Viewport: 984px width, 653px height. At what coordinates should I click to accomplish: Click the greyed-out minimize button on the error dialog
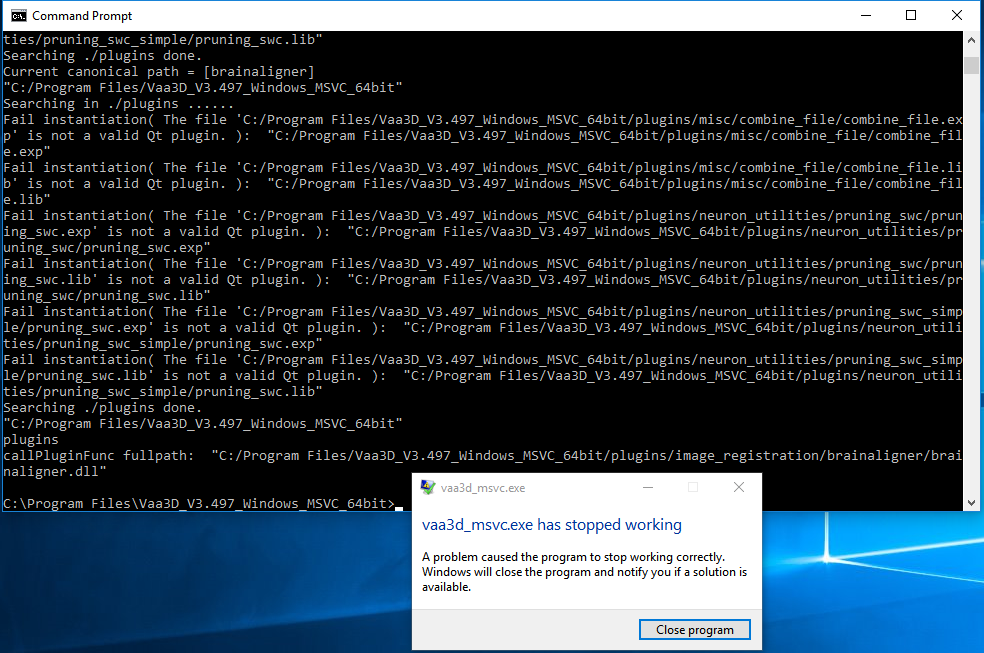pos(646,488)
